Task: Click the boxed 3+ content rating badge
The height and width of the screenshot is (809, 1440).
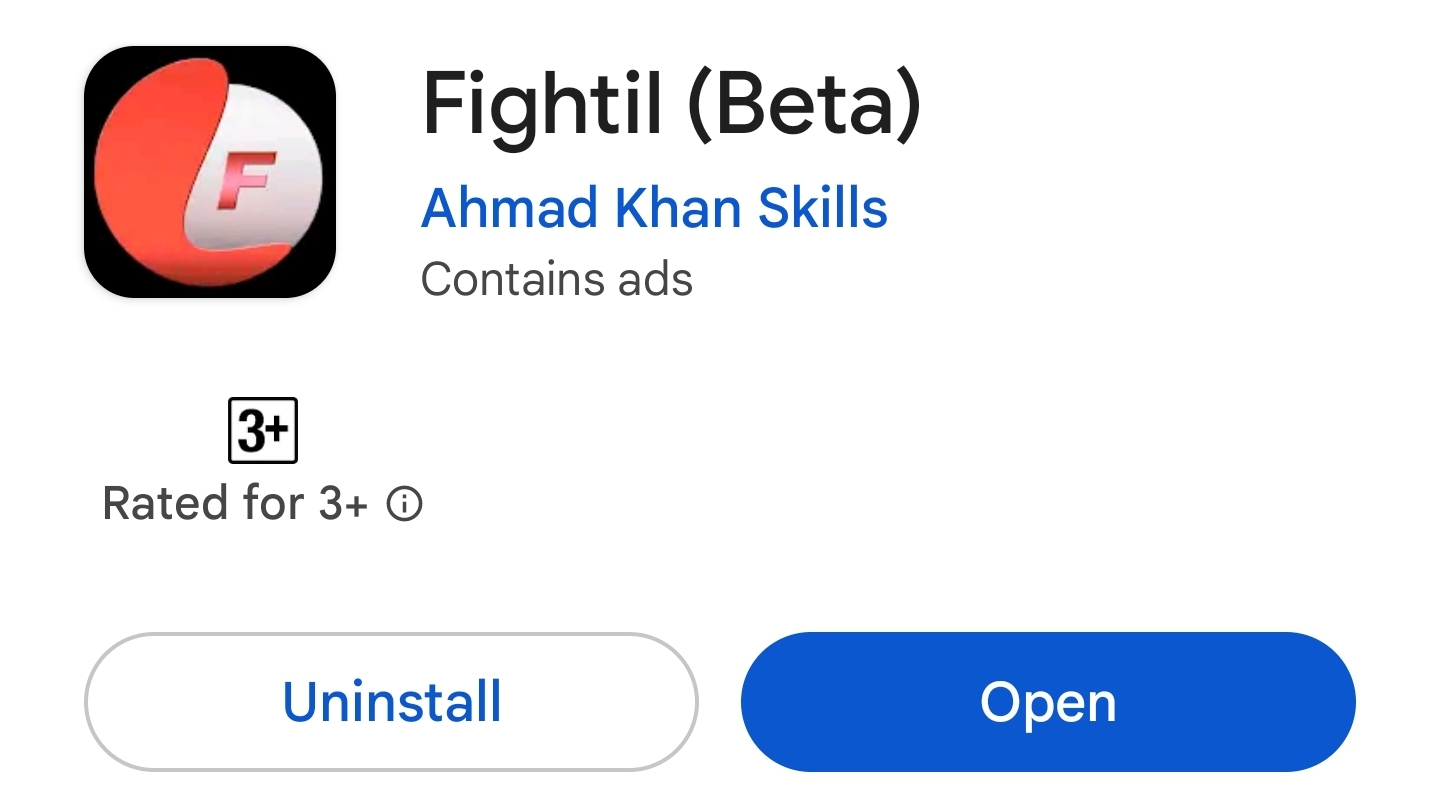Action: [263, 431]
